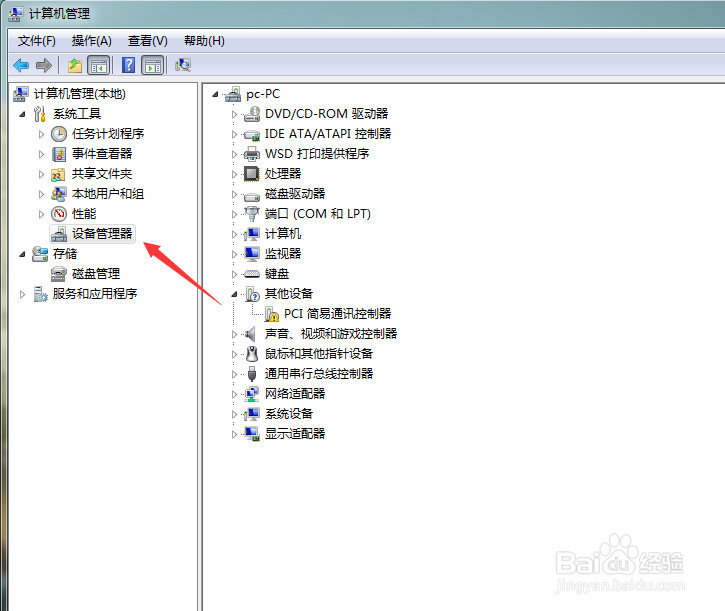
Task: Expand the 系统设备 category arrow
Action: (x=234, y=414)
